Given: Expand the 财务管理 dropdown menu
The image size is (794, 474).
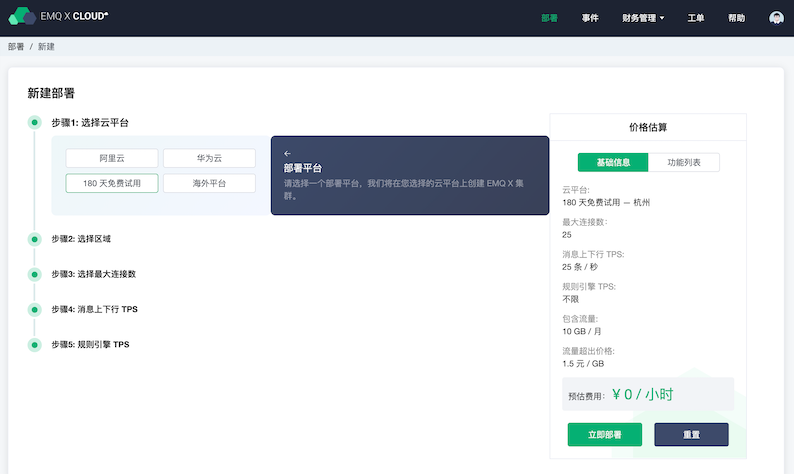Looking at the screenshot, I should [x=643, y=18].
